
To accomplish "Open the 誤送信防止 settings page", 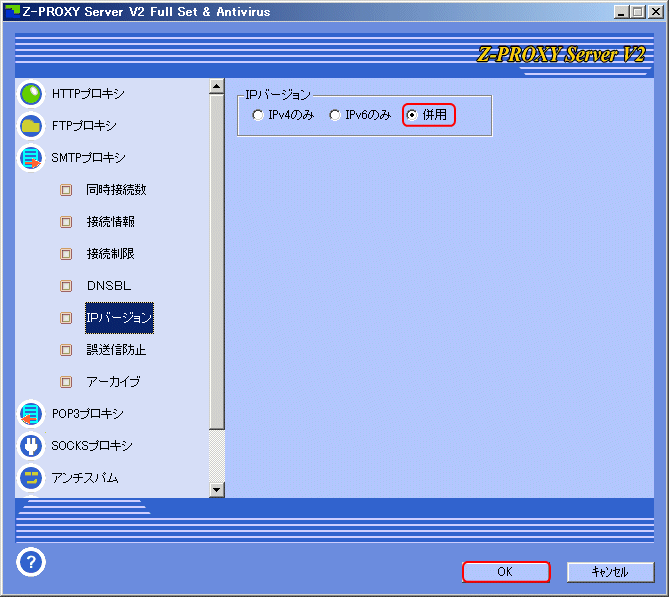I will pos(116,349).
